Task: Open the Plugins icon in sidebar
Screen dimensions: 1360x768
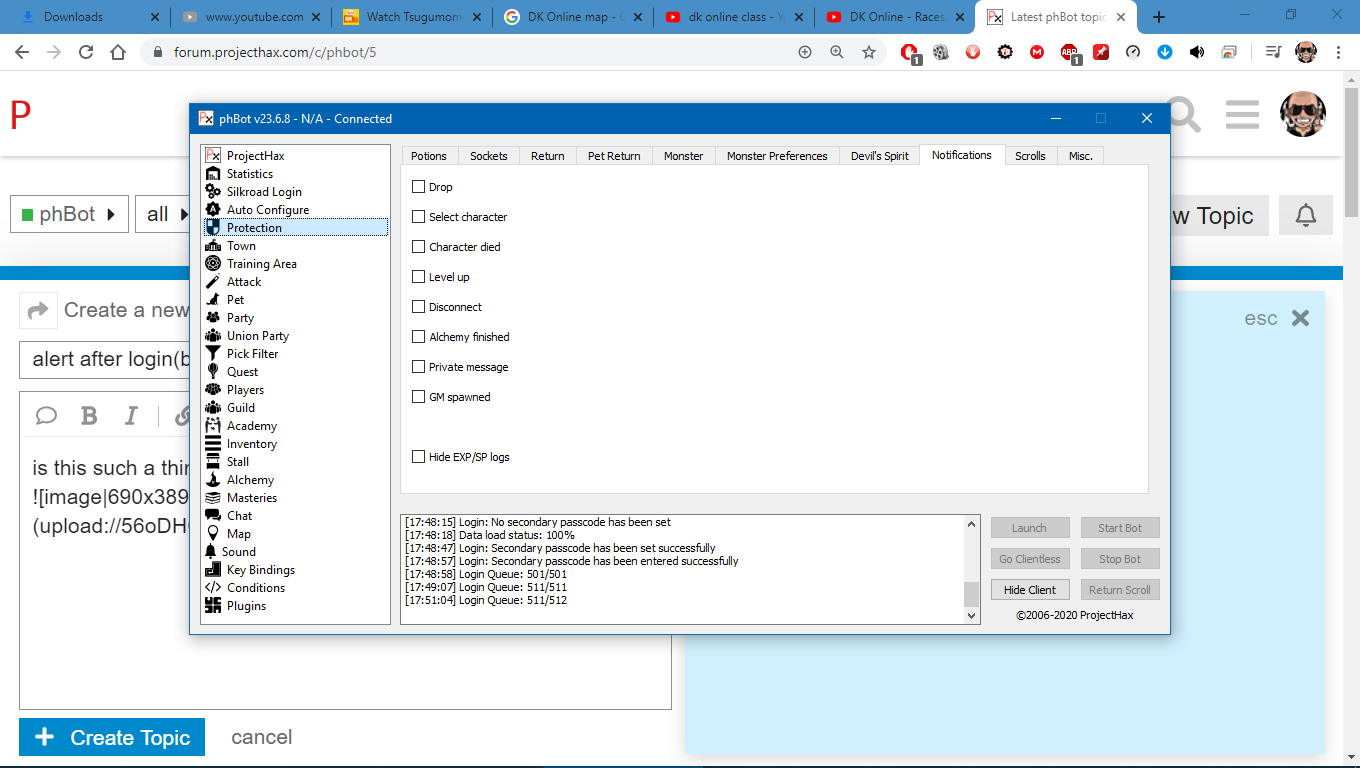Action: coord(212,606)
